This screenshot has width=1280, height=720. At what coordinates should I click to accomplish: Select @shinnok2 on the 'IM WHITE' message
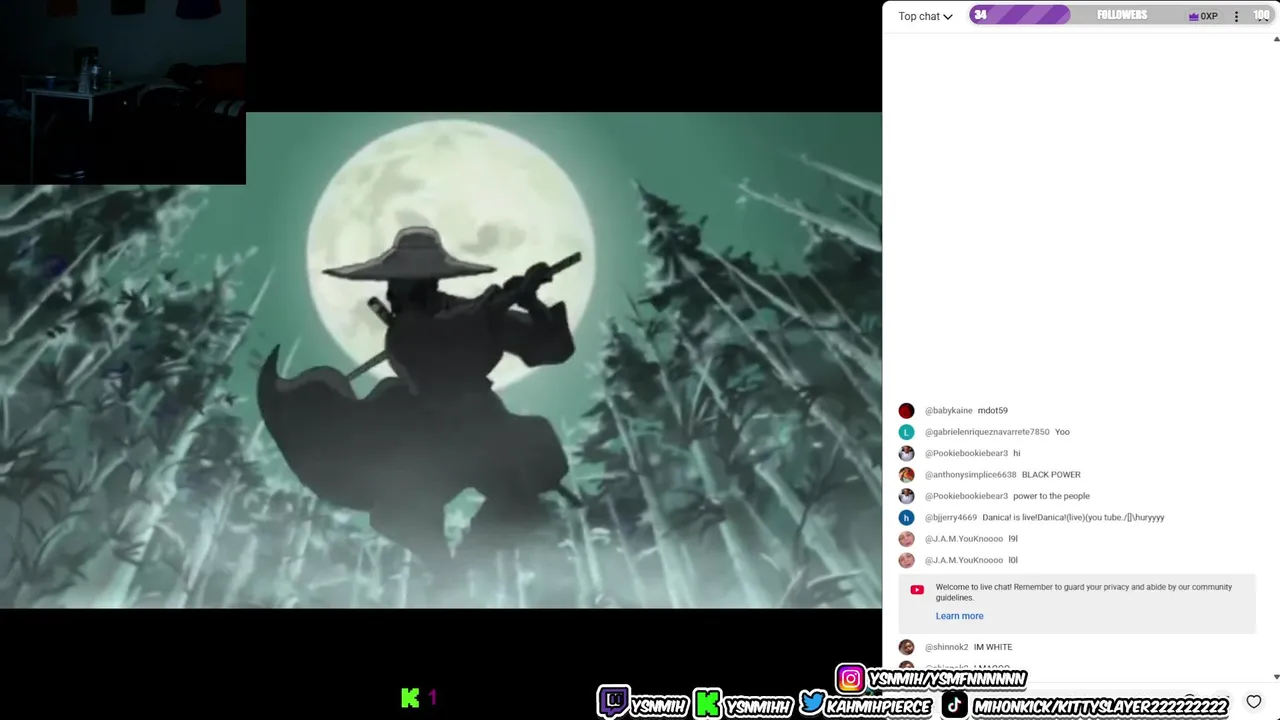[x=946, y=647]
